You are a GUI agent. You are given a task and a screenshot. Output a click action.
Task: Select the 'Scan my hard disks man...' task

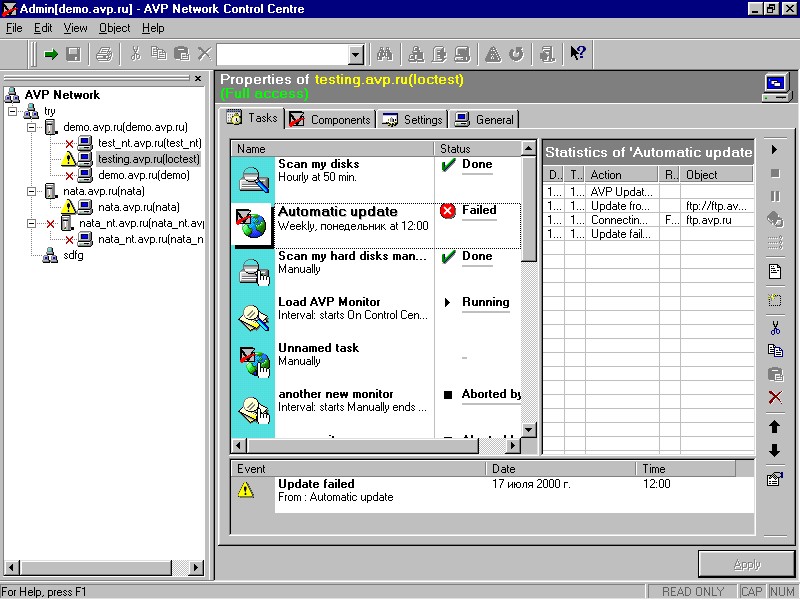pyautogui.click(x=376, y=271)
